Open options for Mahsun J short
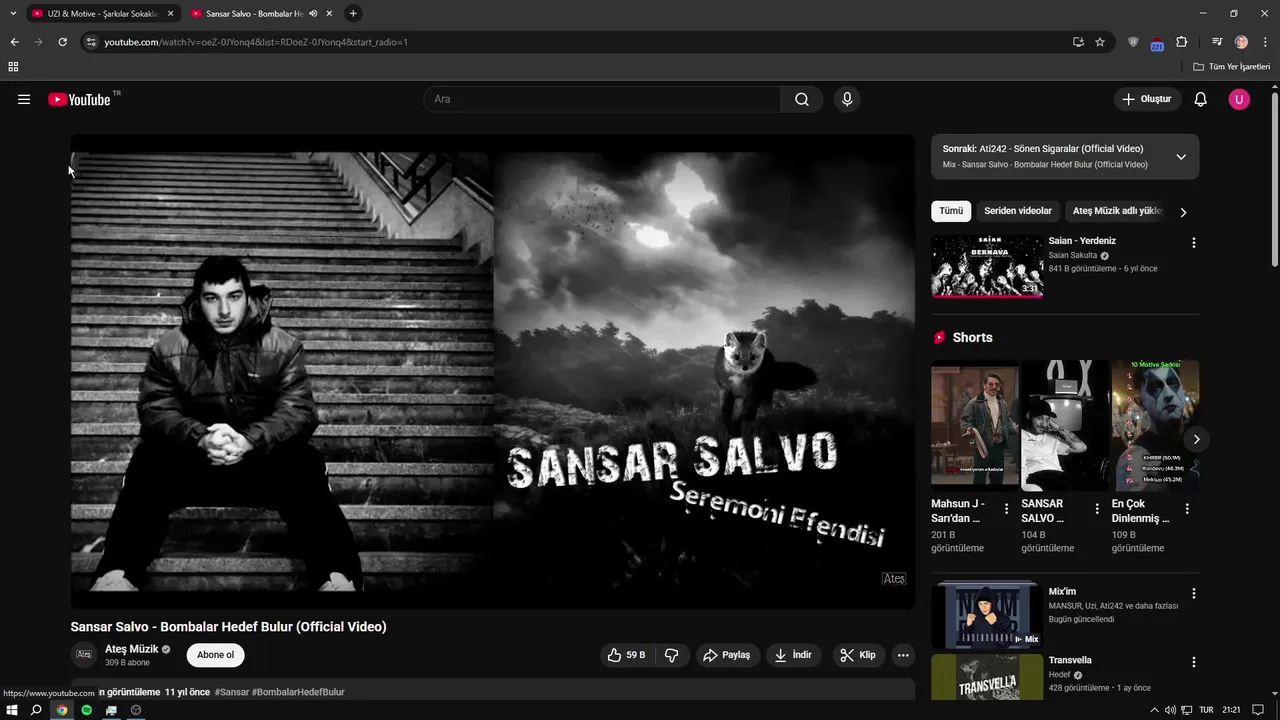 (1007, 509)
